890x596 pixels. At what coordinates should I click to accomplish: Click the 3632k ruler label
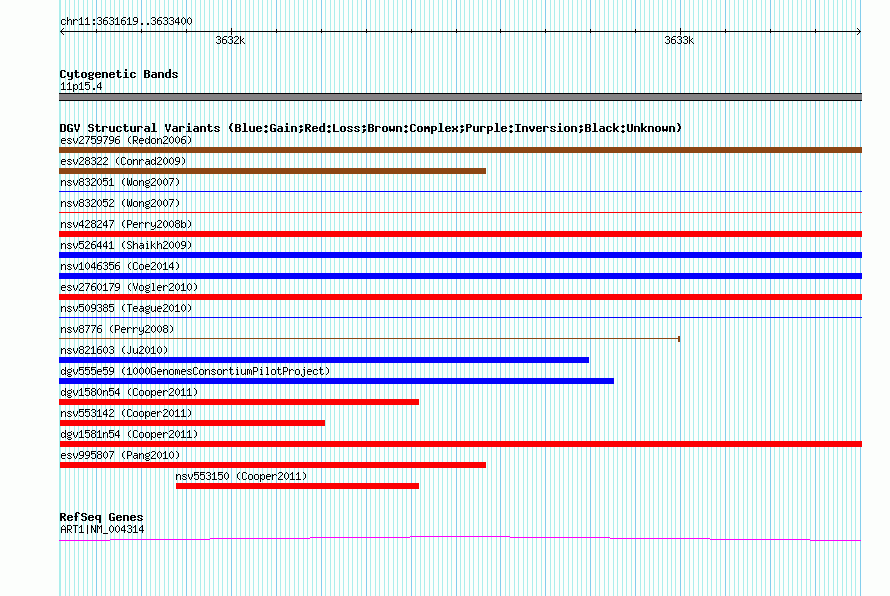click(x=230, y=40)
